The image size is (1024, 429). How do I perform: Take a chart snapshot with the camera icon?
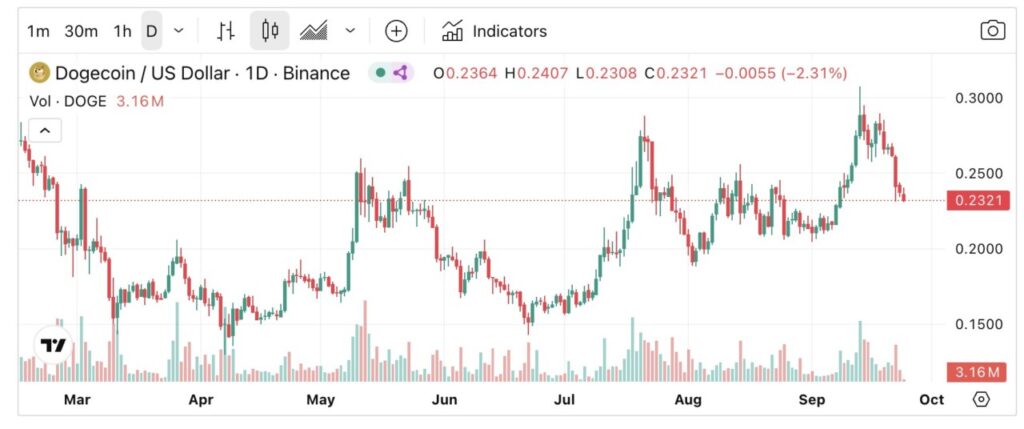pos(992,31)
